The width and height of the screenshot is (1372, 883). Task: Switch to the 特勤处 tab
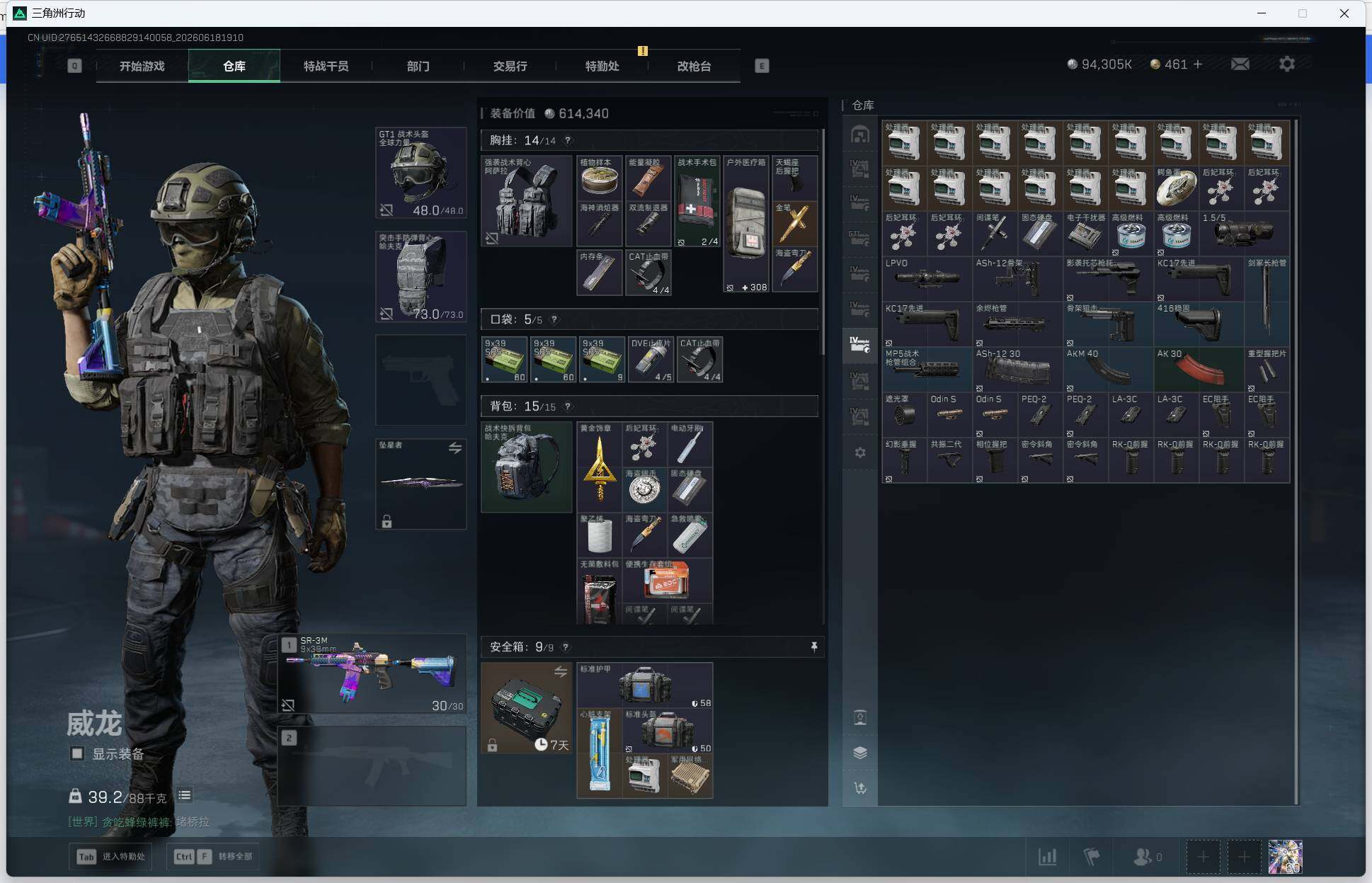click(602, 66)
